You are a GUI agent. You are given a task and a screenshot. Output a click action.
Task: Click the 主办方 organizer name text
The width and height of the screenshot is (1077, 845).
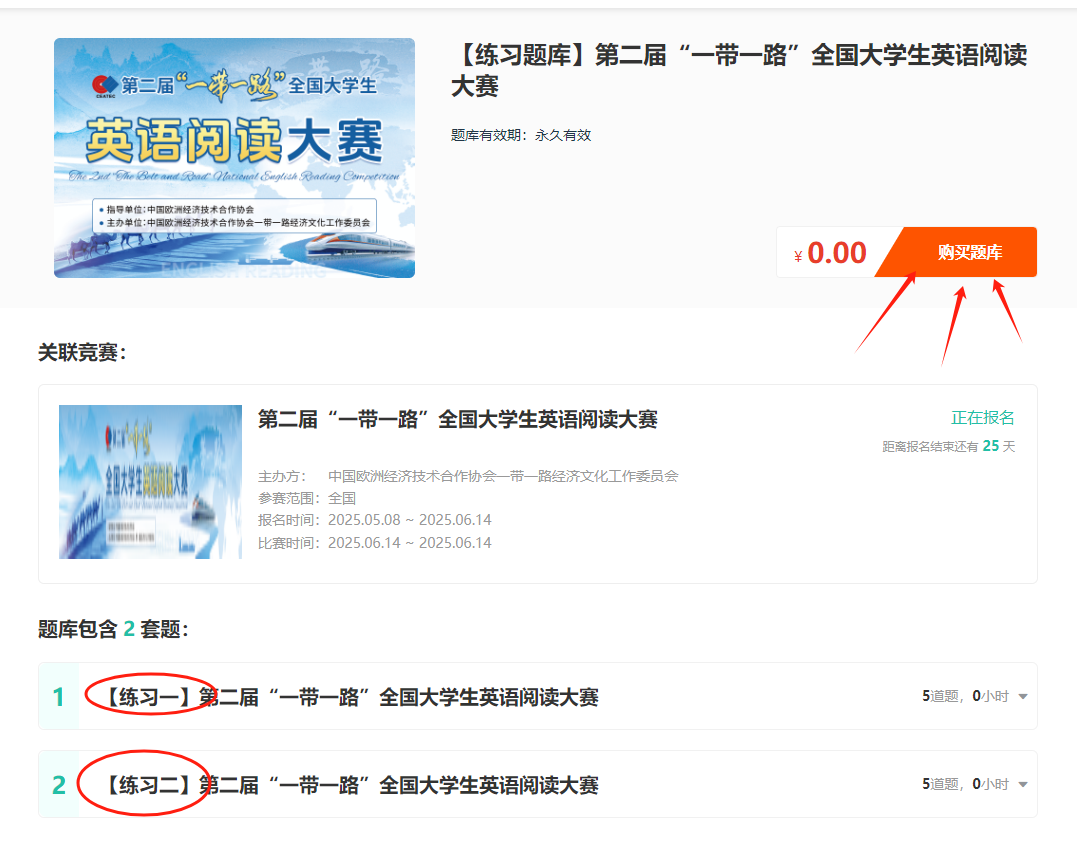click(502, 476)
